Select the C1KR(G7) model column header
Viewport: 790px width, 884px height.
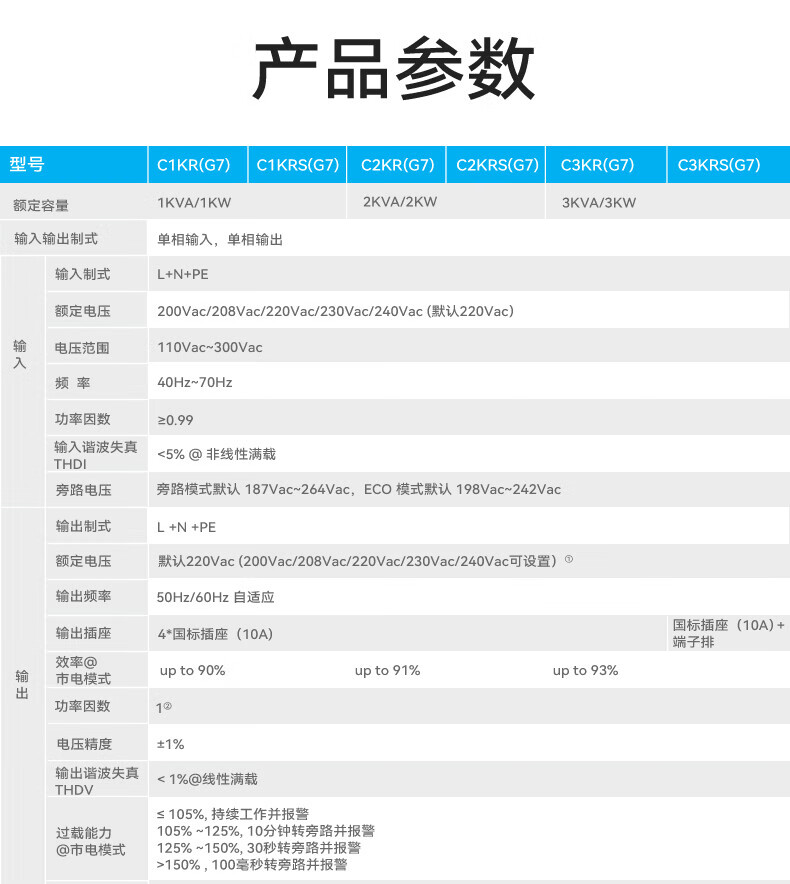pyautogui.click(x=195, y=166)
